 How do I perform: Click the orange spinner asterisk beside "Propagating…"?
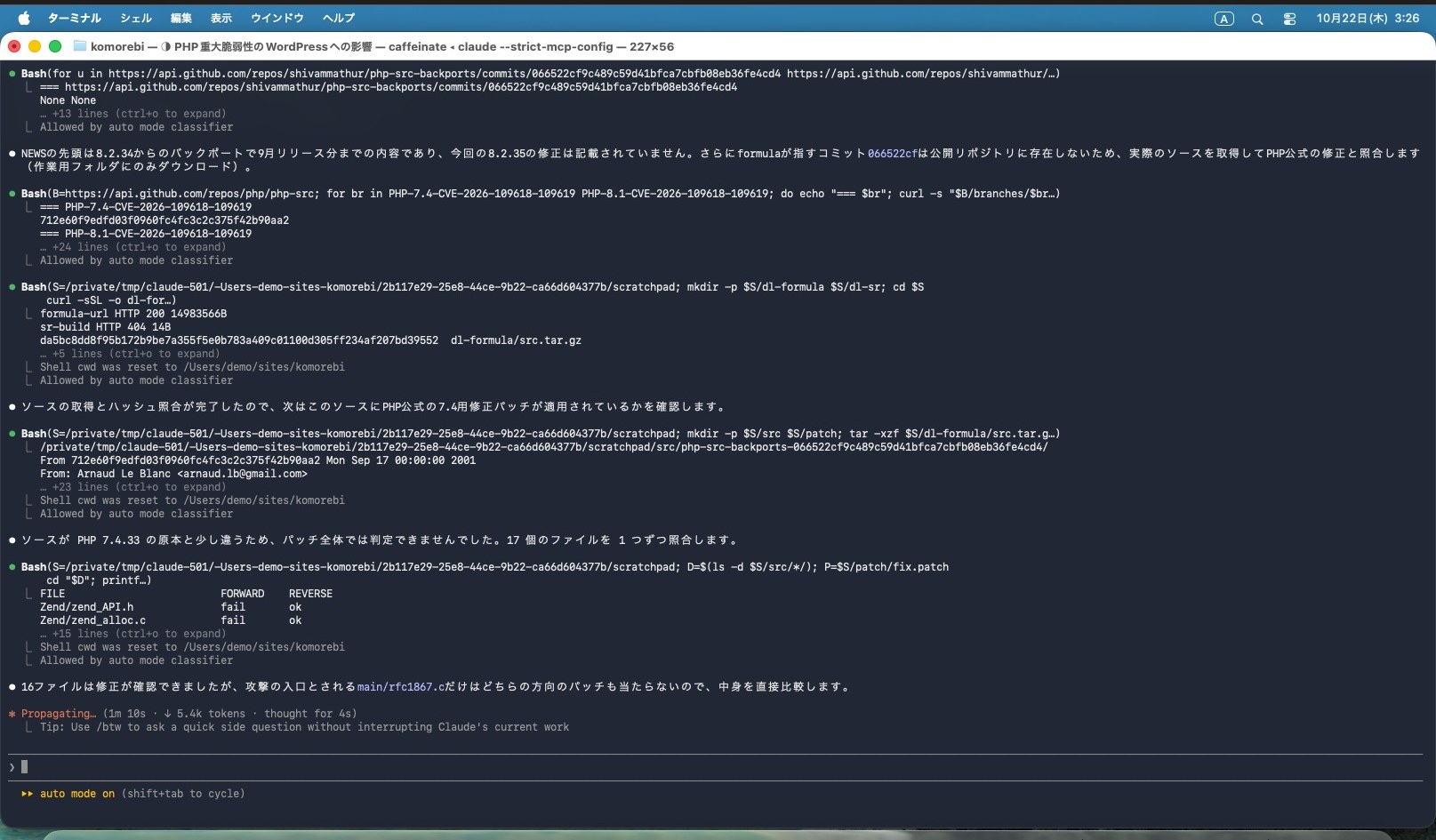[12, 714]
